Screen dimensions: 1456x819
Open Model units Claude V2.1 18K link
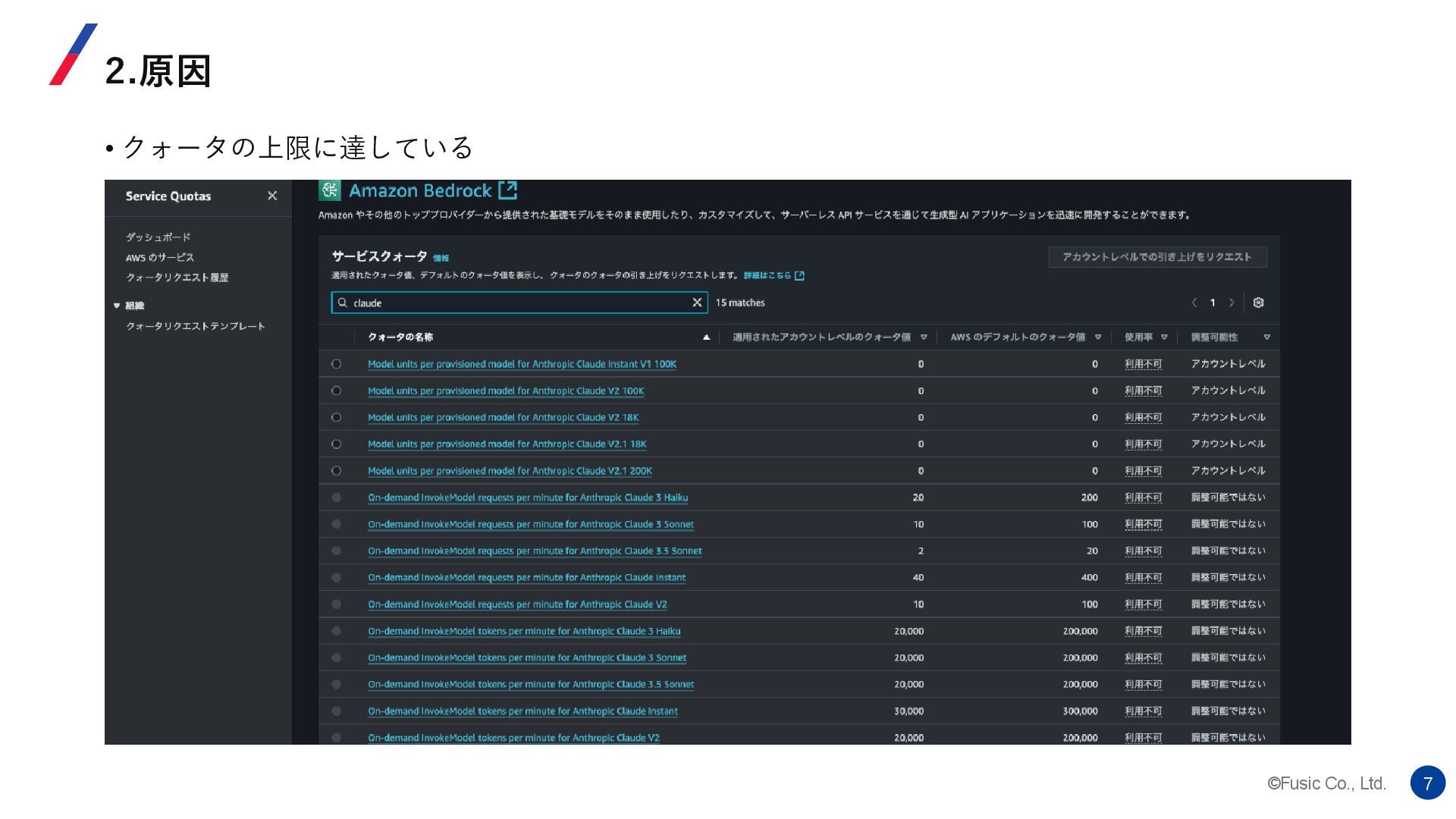[x=507, y=444]
